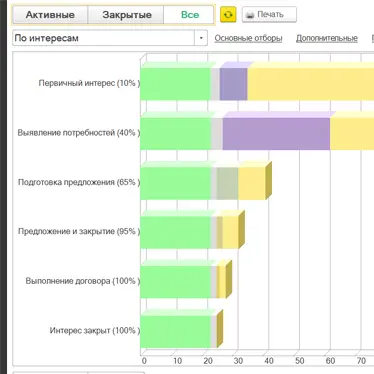Open the Дополнительные link
Image resolution: width=374 pixels, height=374 pixels.
tap(327, 38)
